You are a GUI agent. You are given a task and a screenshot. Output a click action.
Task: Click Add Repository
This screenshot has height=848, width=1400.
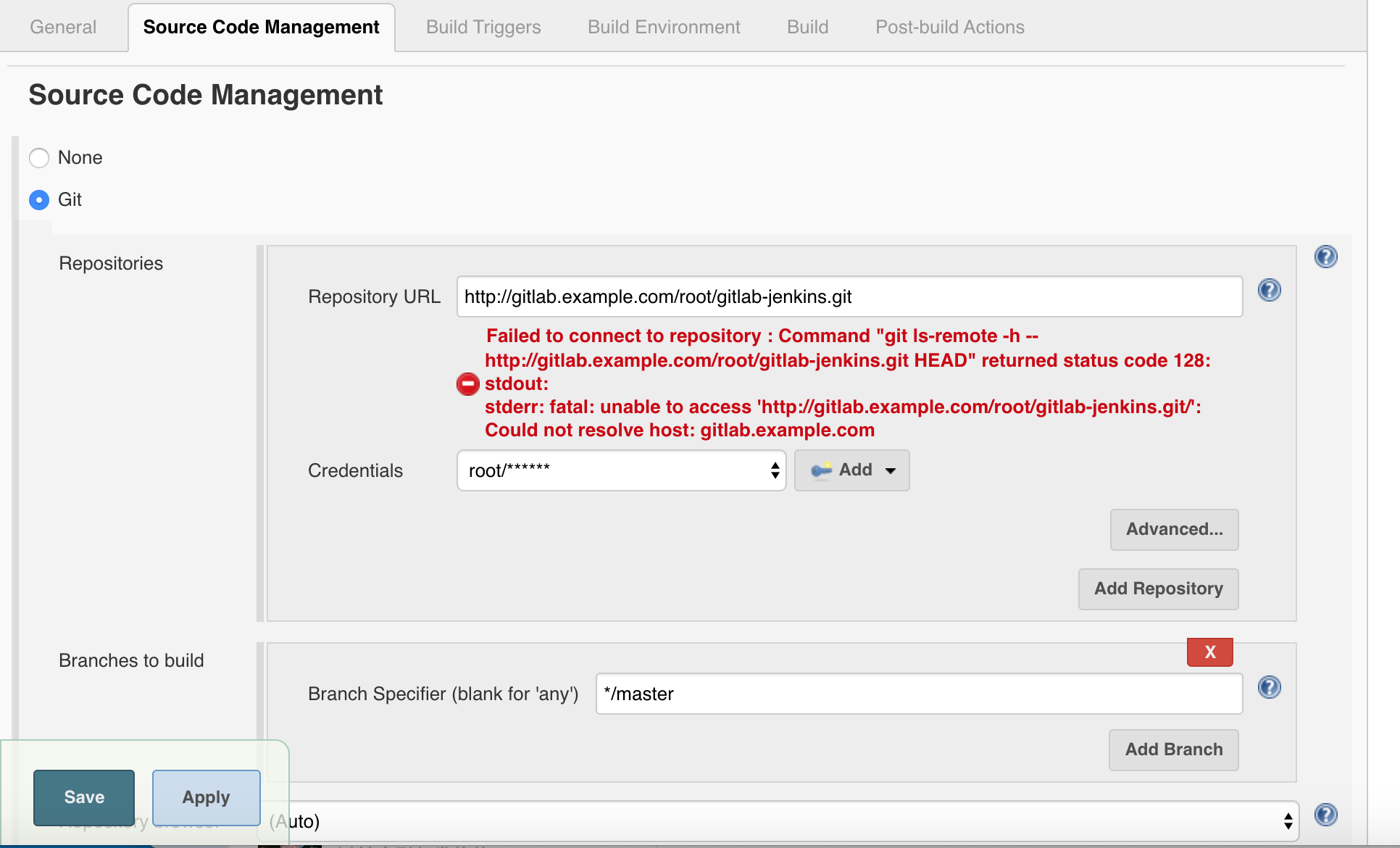tap(1157, 589)
